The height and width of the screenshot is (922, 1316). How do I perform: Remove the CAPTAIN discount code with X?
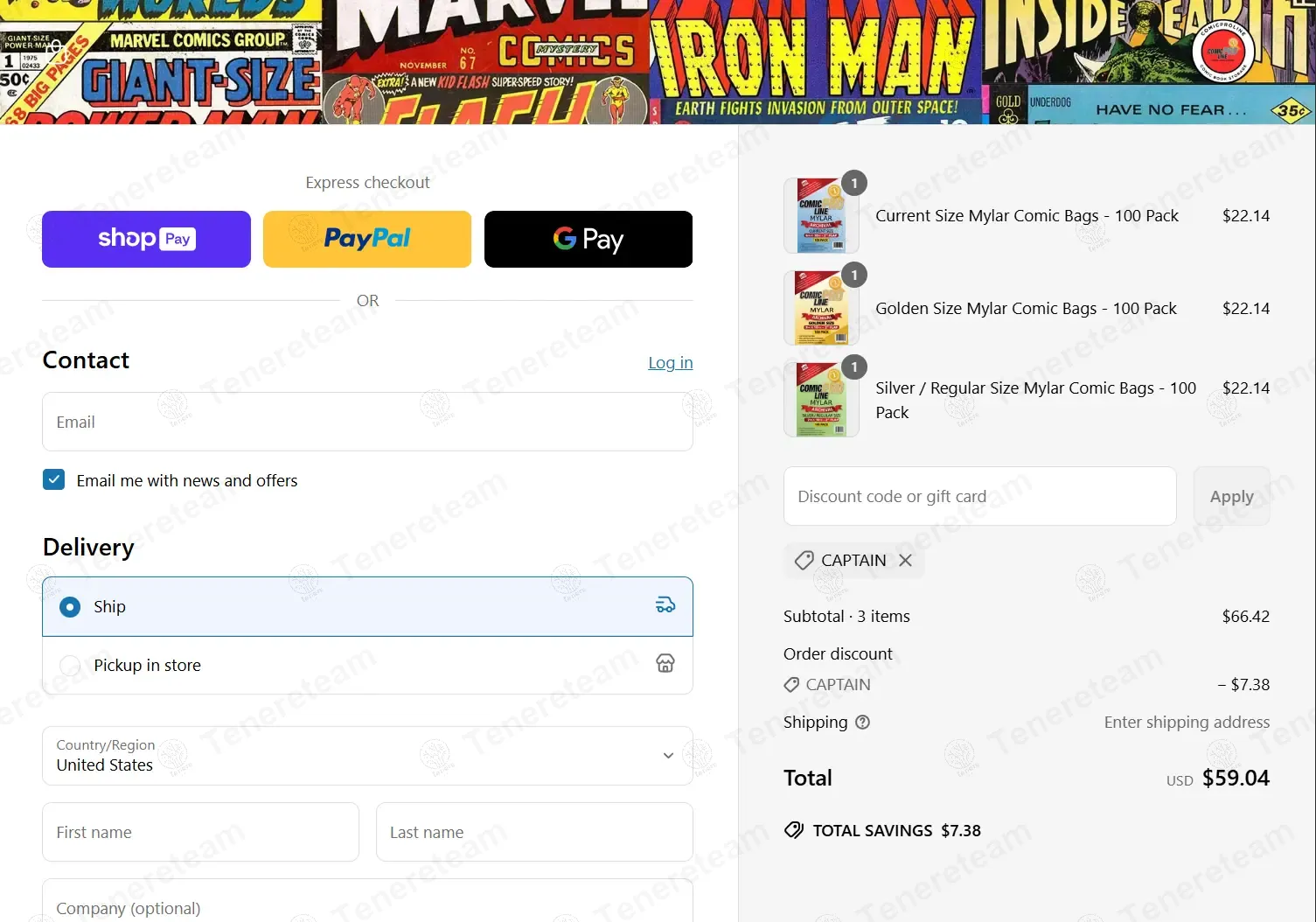(905, 561)
